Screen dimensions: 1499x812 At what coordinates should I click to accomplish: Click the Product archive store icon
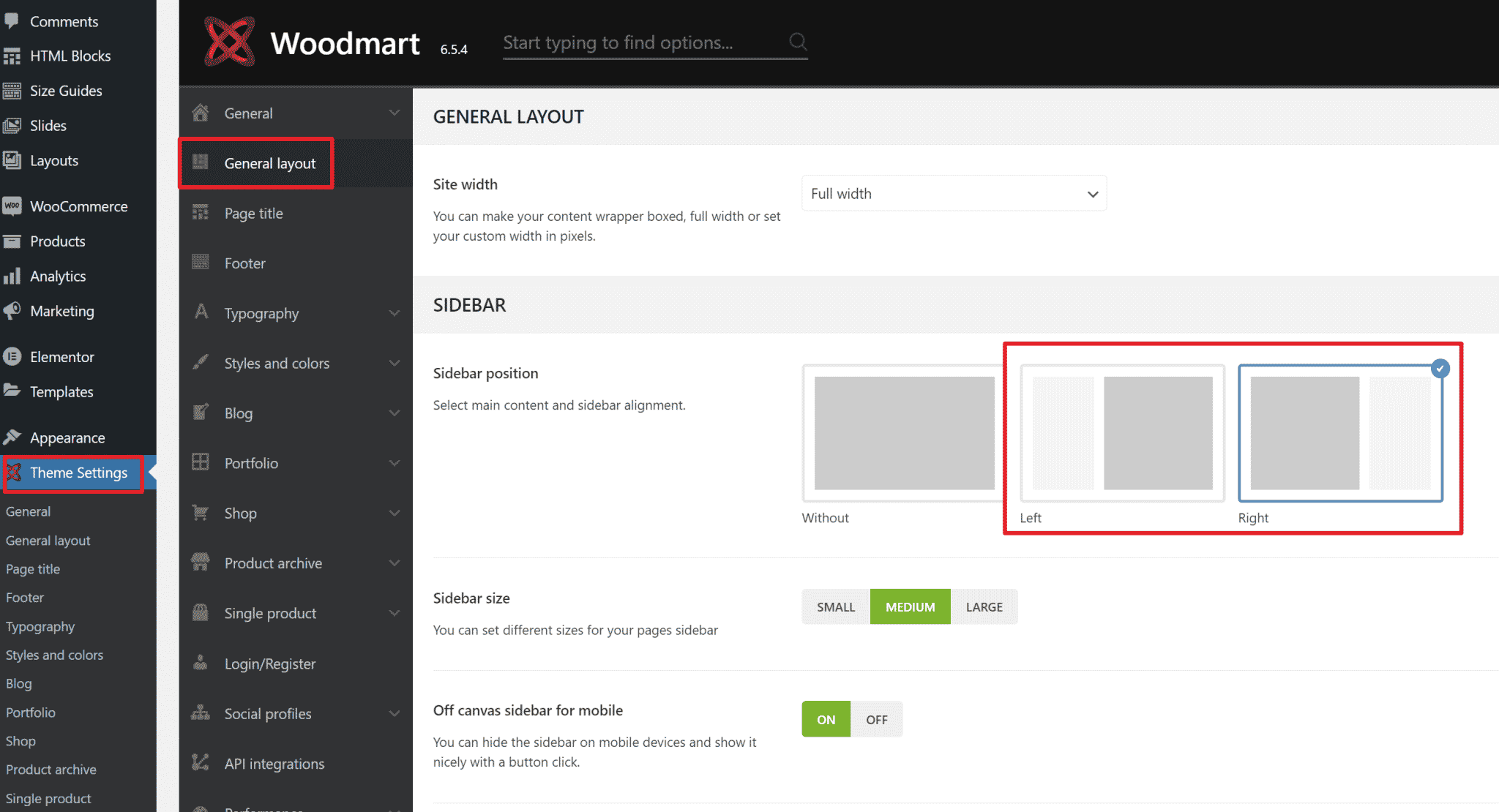point(201,563)
